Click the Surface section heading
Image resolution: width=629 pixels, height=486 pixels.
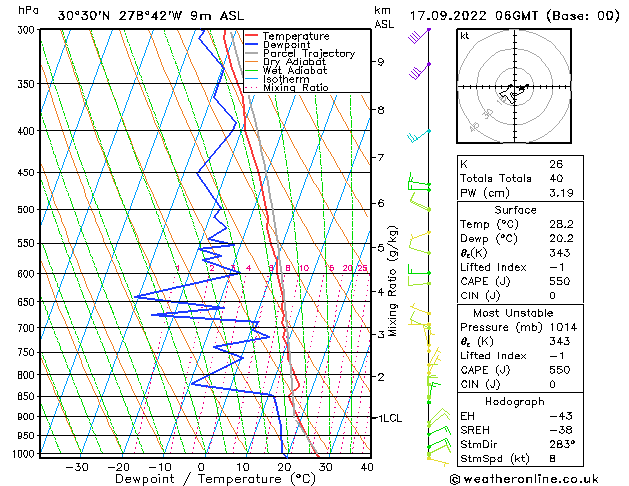coord(515,210)
